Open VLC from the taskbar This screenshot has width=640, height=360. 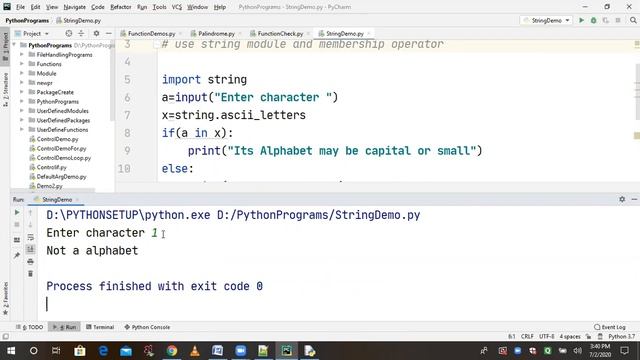click(195, 351)
